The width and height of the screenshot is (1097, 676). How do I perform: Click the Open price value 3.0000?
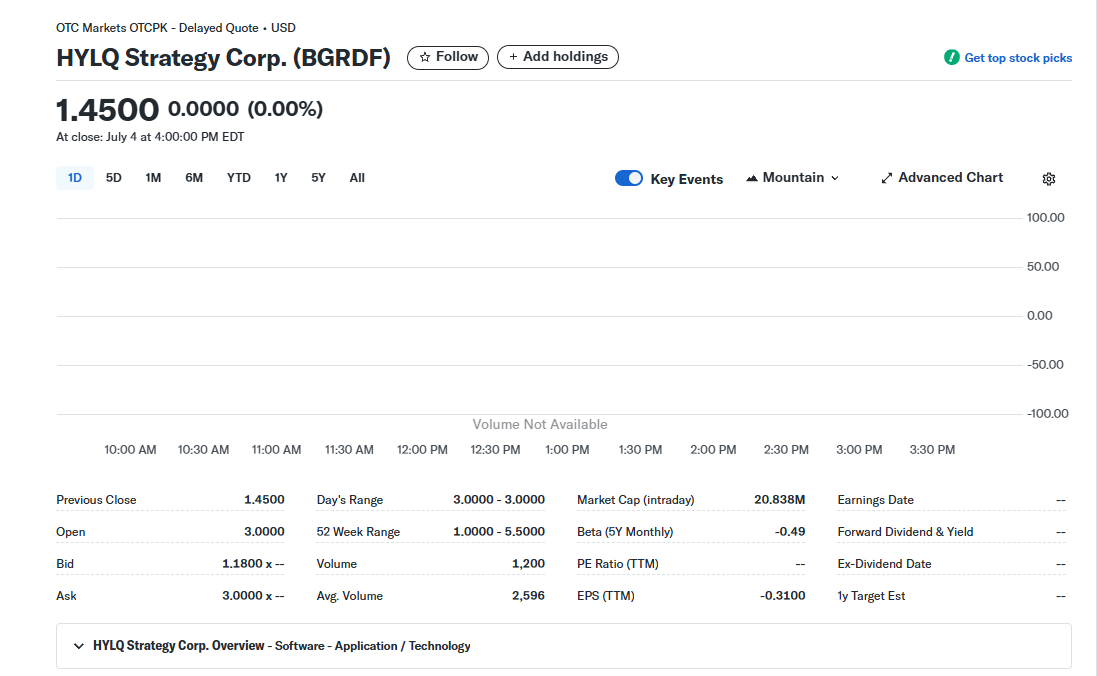coord(264,532)
